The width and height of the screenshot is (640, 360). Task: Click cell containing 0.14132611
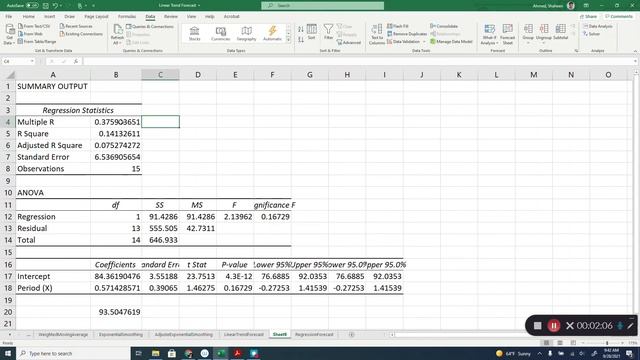pos(116,133)
